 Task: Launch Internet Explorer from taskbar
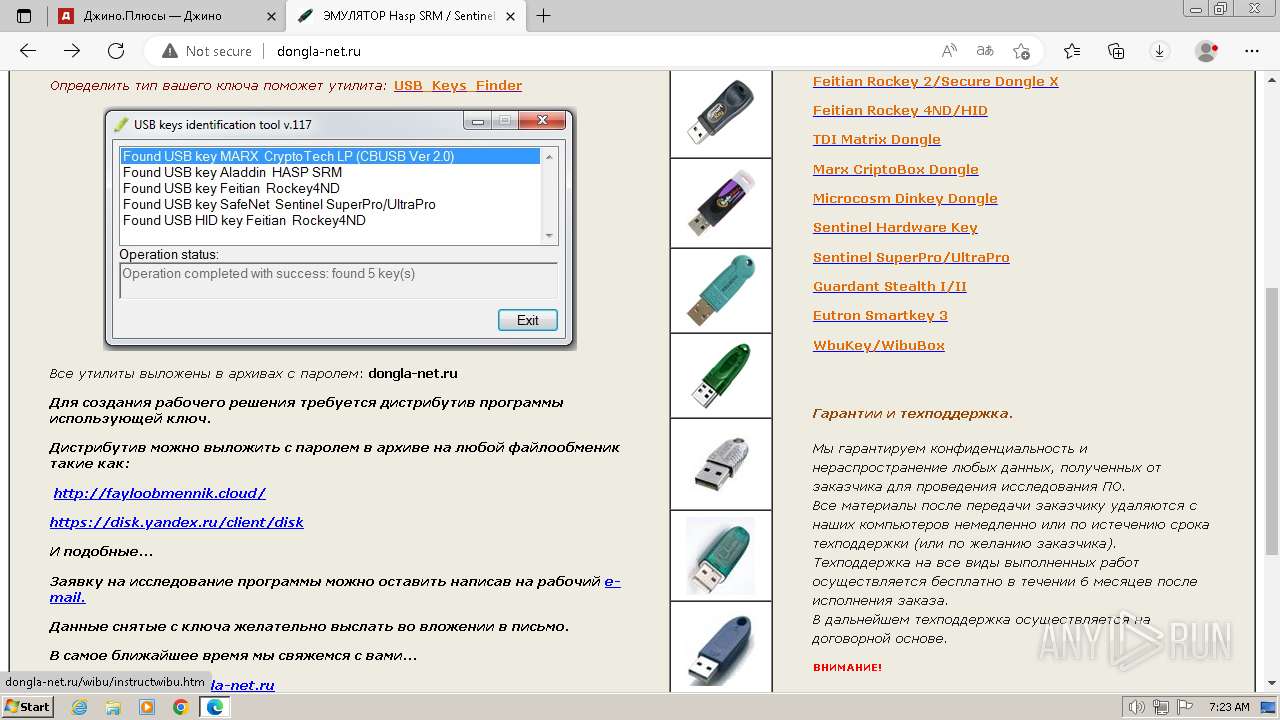tap(80, 707)
